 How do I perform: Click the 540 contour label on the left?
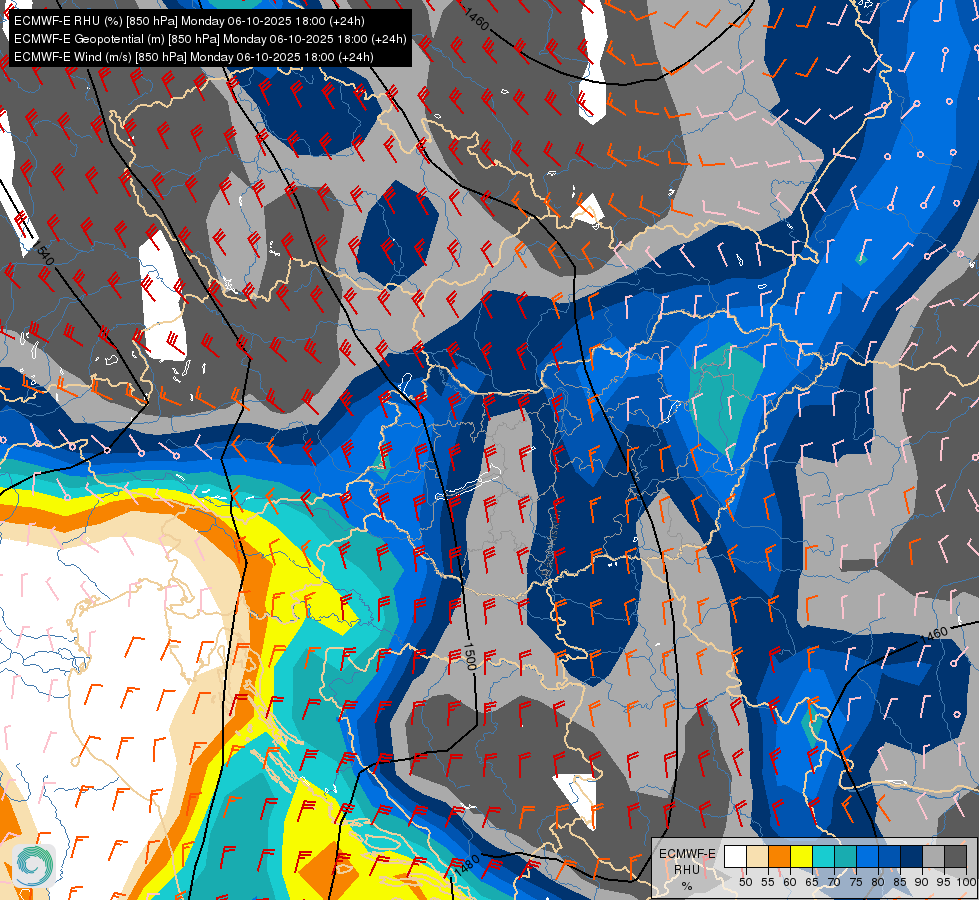(46, 255)
